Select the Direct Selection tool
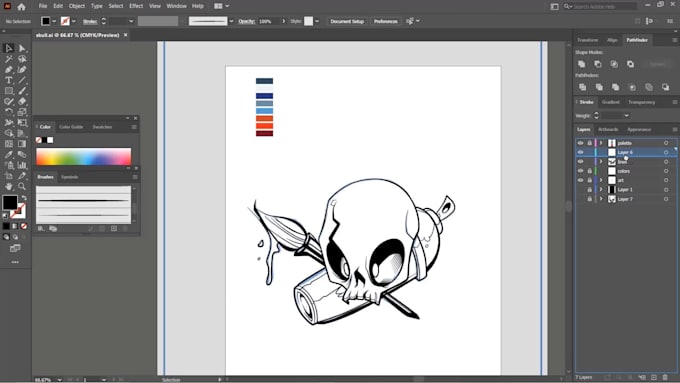The image size is (680, 383). (x=22, y=48)
